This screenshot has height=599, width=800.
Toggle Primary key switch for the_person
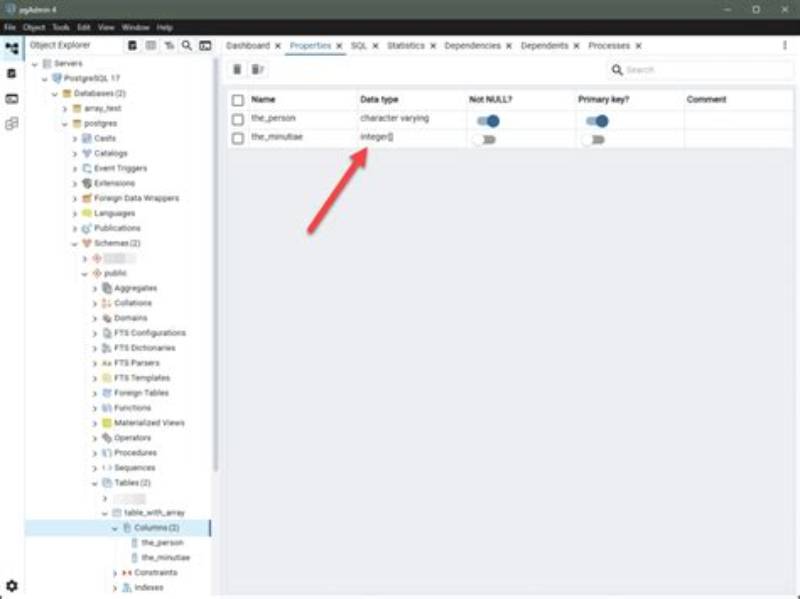(x=597, y=121)
